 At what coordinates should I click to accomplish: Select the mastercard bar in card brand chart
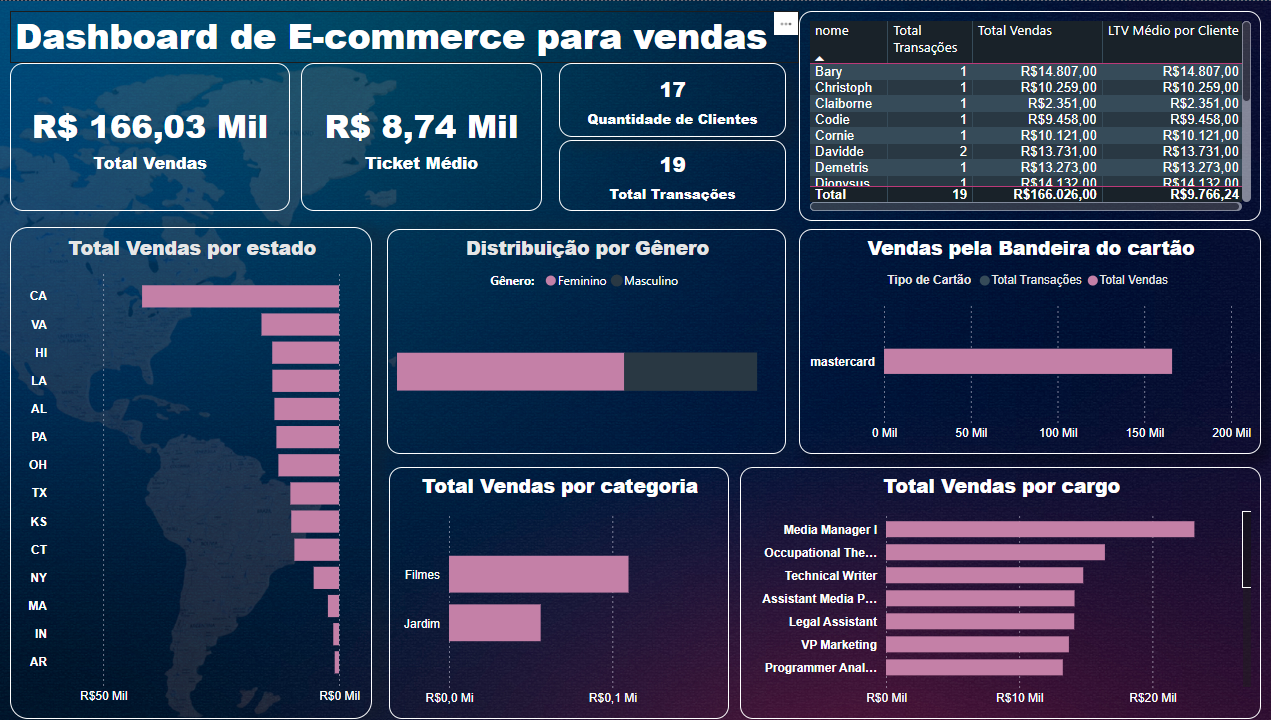click(1030, 360)
